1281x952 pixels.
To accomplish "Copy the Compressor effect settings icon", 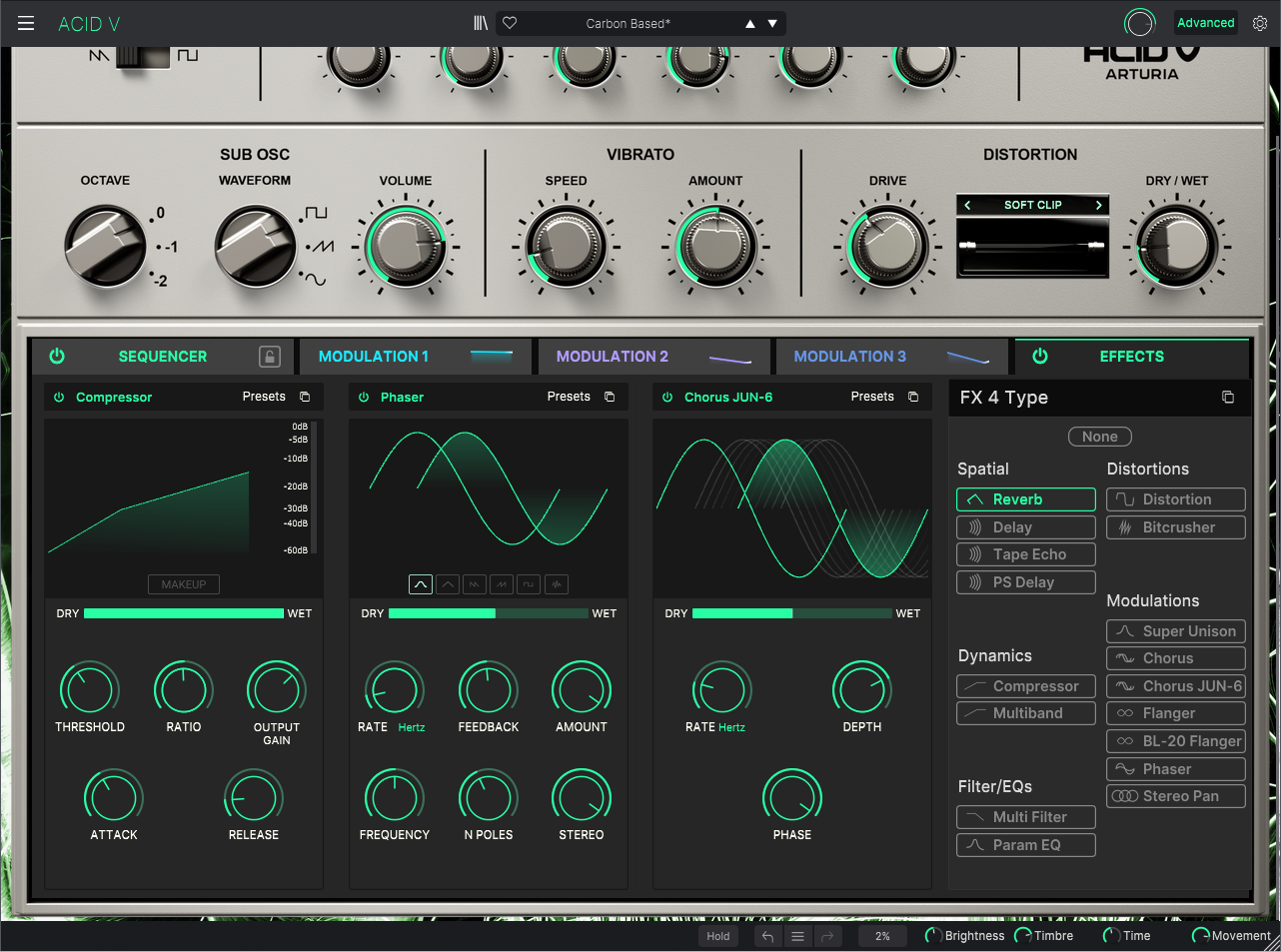I will [x=305, y=397].
